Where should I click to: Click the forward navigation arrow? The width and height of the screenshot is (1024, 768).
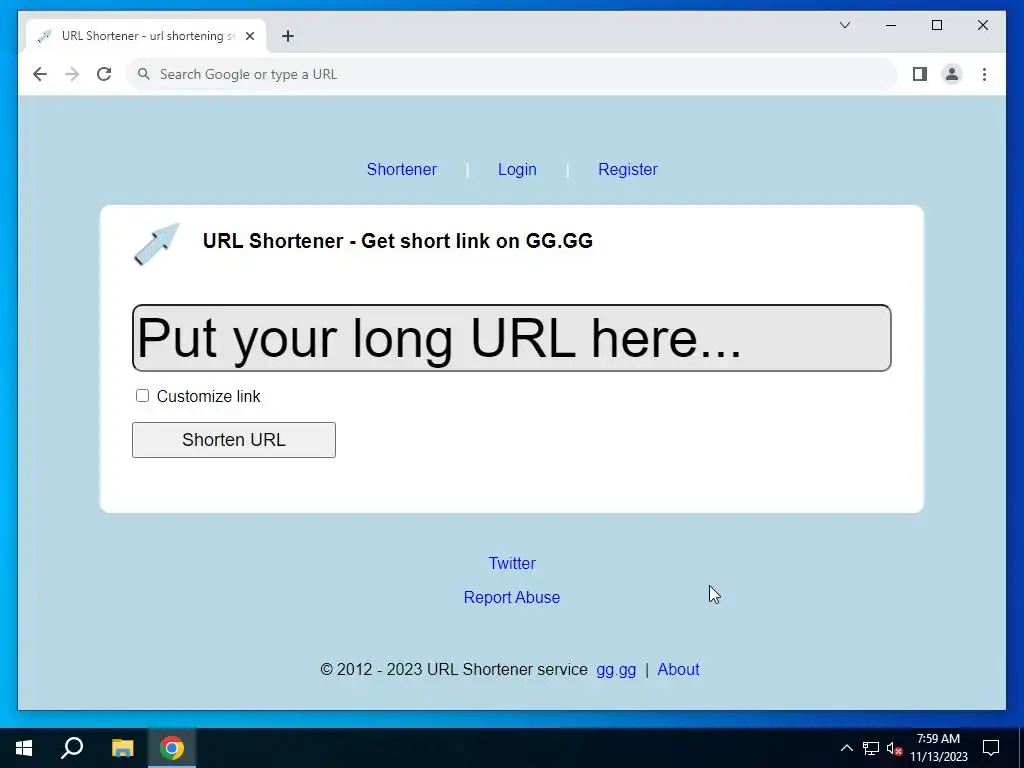[72, 74]
